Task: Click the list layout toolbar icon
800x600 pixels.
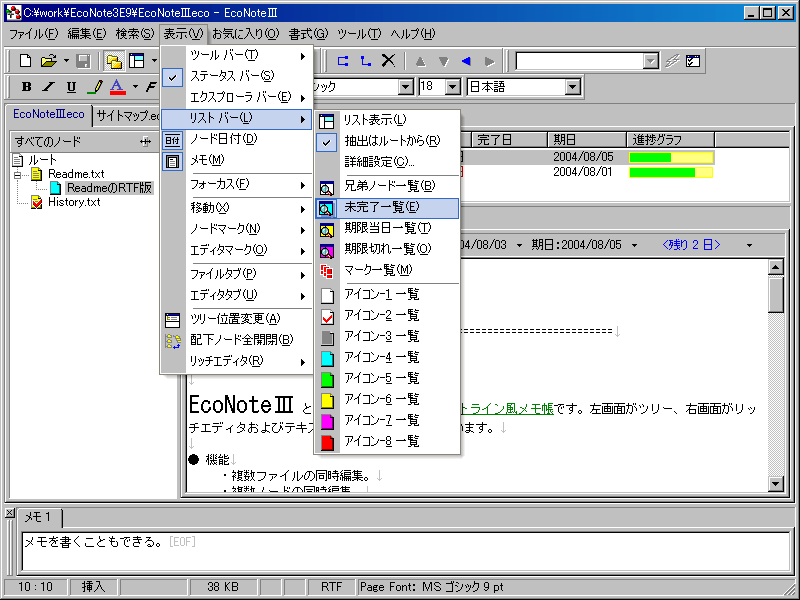Action: pos(137,61)
